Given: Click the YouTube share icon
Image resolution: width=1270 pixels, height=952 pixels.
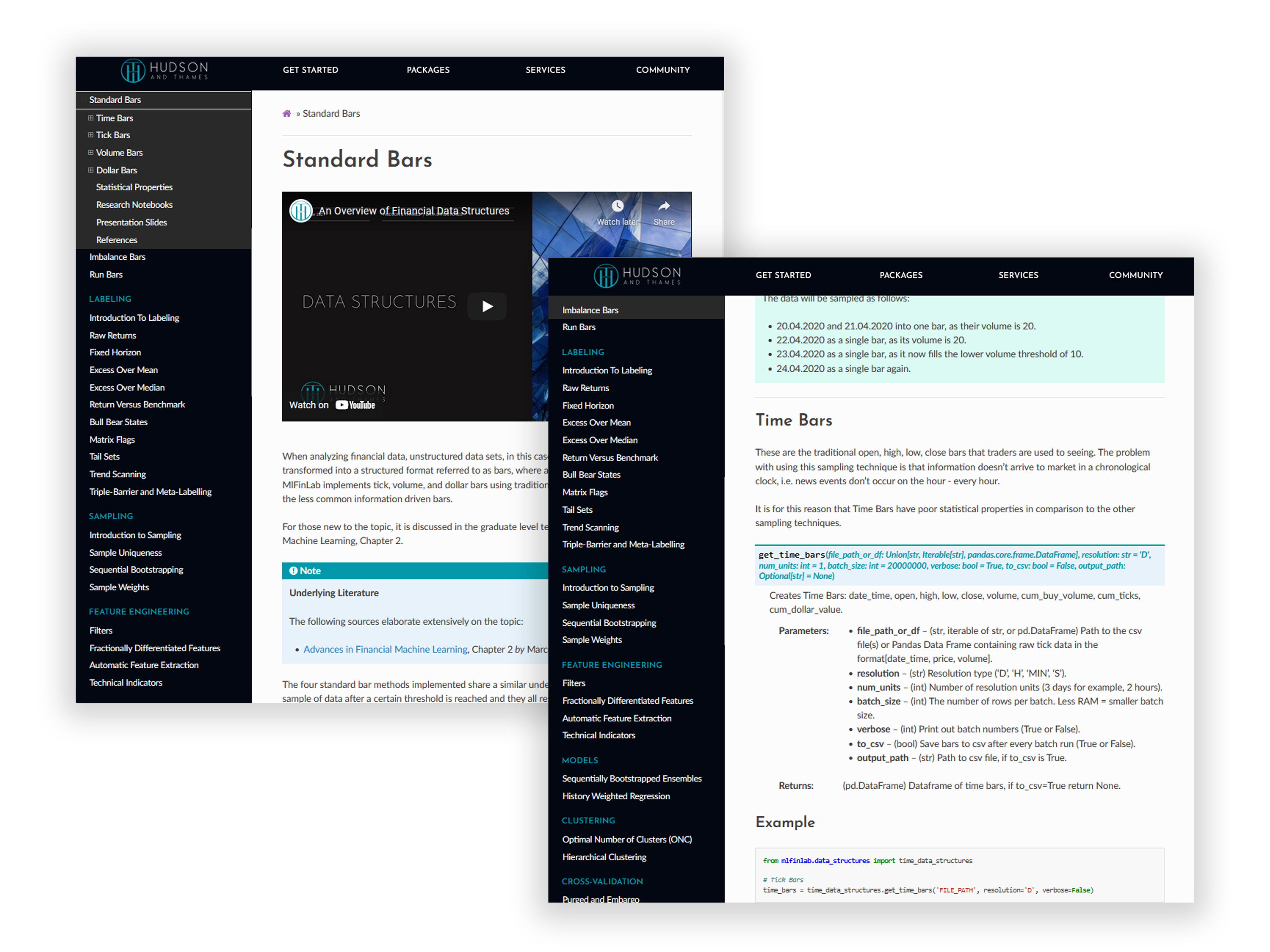Looking at the screenshot, I should click(x=663, y=203).
